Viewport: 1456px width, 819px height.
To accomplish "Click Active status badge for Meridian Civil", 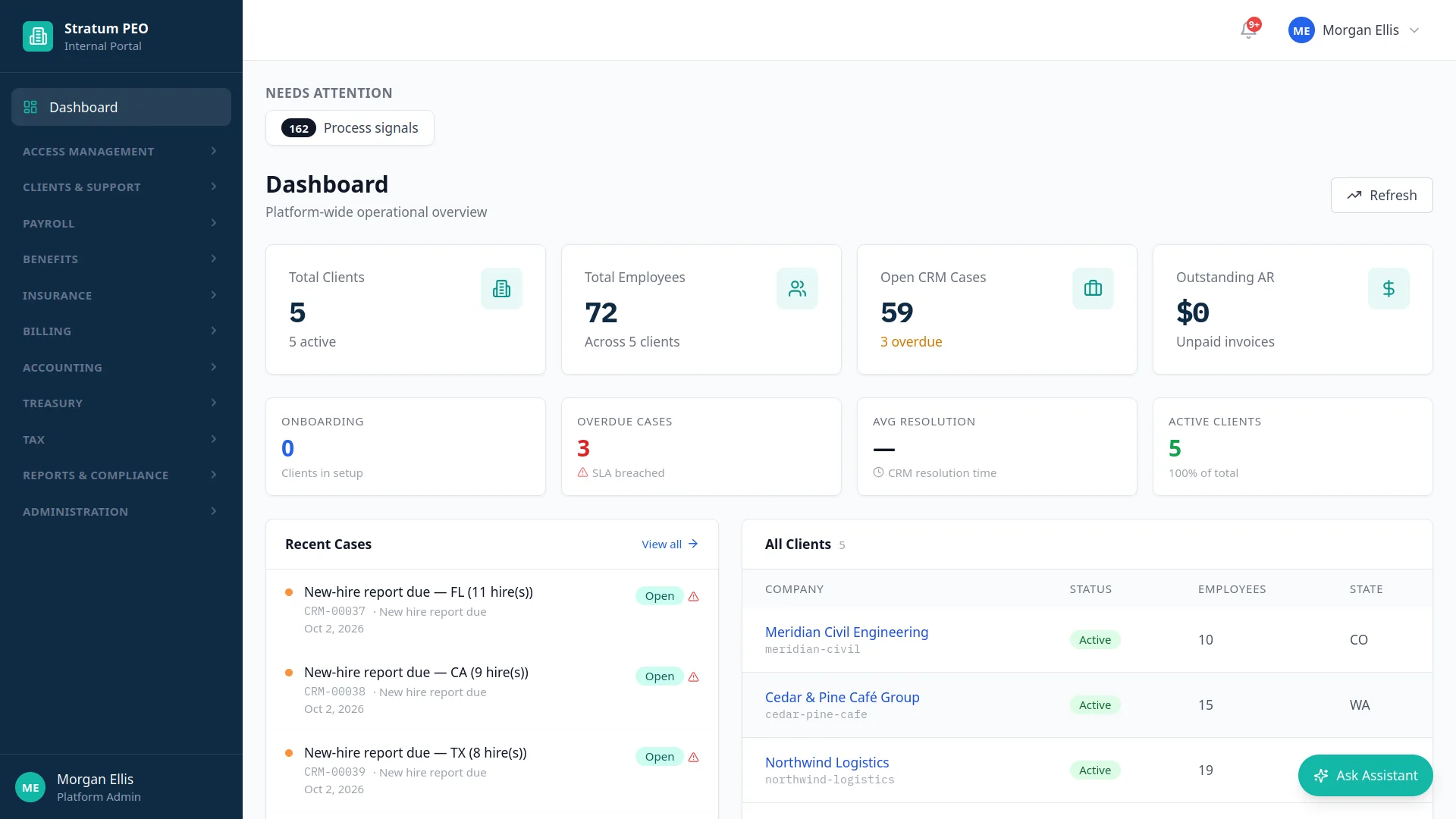I will coord(1095,639).
